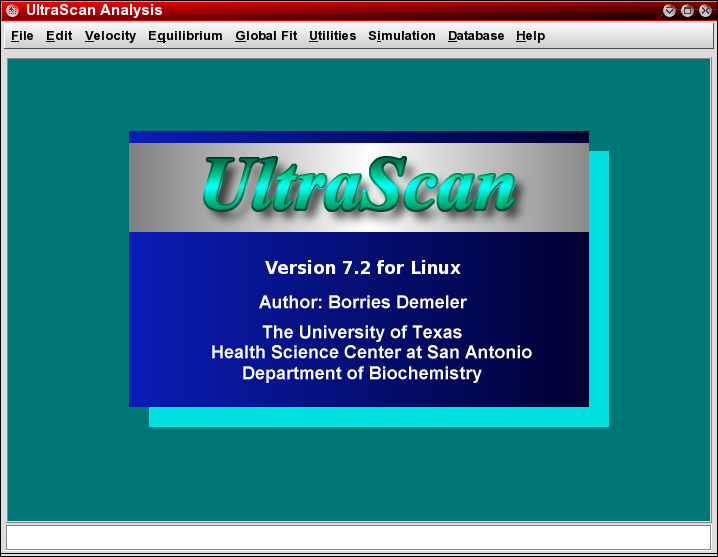718x557 pixels.
Task: Select the Global Fit menu
Action: coord(266,36)
